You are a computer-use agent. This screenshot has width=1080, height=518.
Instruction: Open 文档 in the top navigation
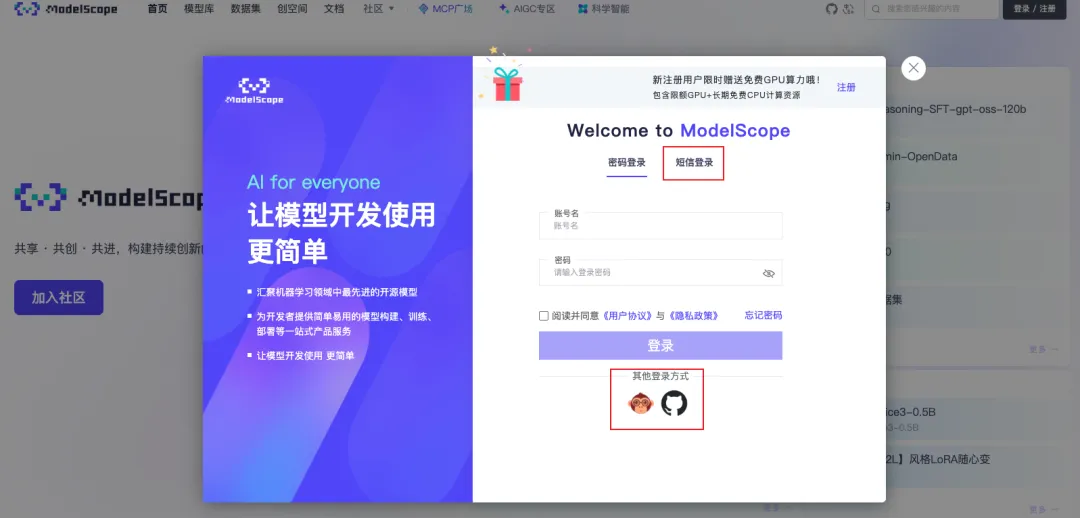334,9
